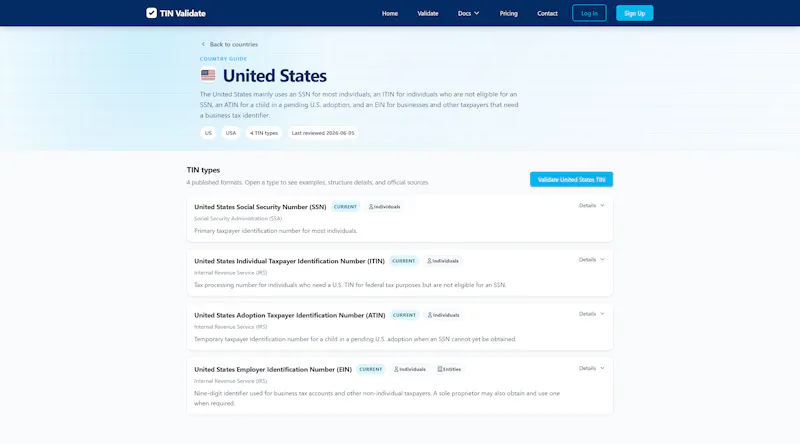Click the CURRENT badge on the SSN card
Image resolution: width=800 pixels, height=444 pixels.
coord(345,207)
